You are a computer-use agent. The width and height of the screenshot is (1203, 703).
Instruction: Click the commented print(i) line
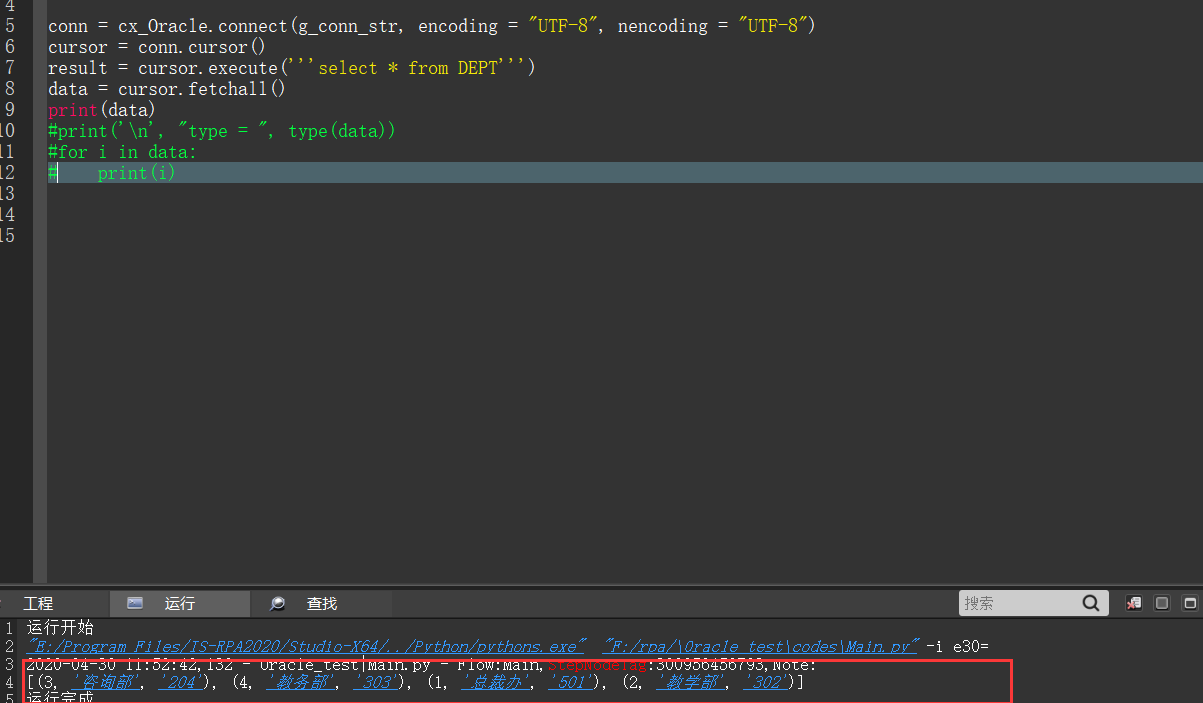point(112,173)
